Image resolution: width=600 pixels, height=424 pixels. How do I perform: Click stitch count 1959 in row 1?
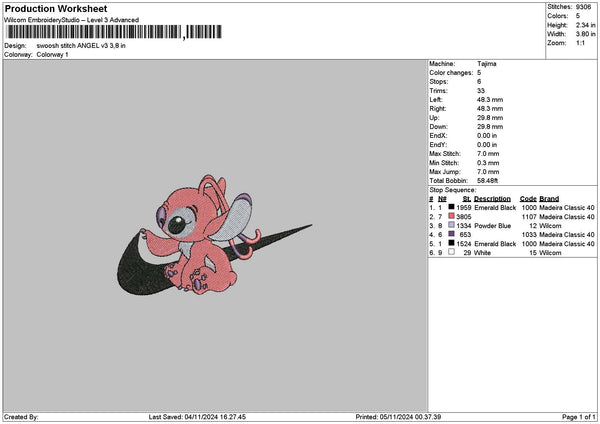pyautogui.click(x=464, y=208)
